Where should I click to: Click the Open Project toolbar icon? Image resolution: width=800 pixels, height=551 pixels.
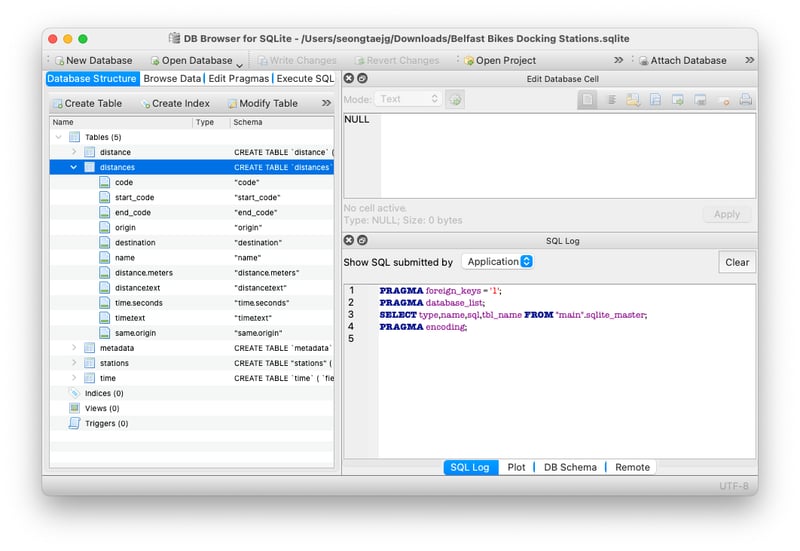coord(468,60)
